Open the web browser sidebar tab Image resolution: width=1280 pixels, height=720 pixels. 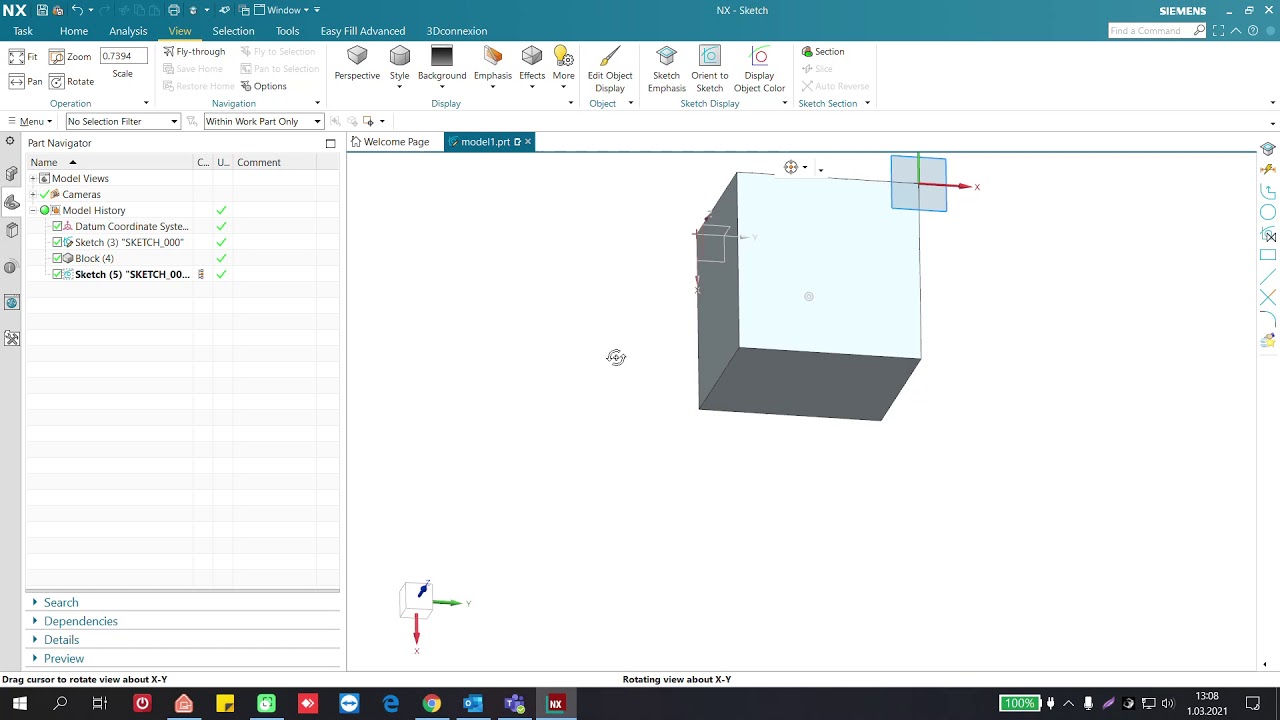point(12,303)
